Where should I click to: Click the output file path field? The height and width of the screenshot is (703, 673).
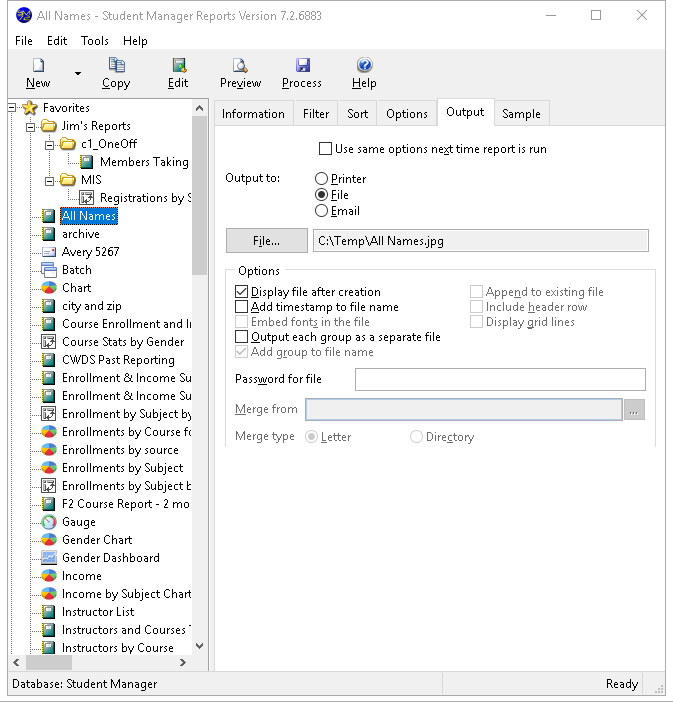(481, 241)
